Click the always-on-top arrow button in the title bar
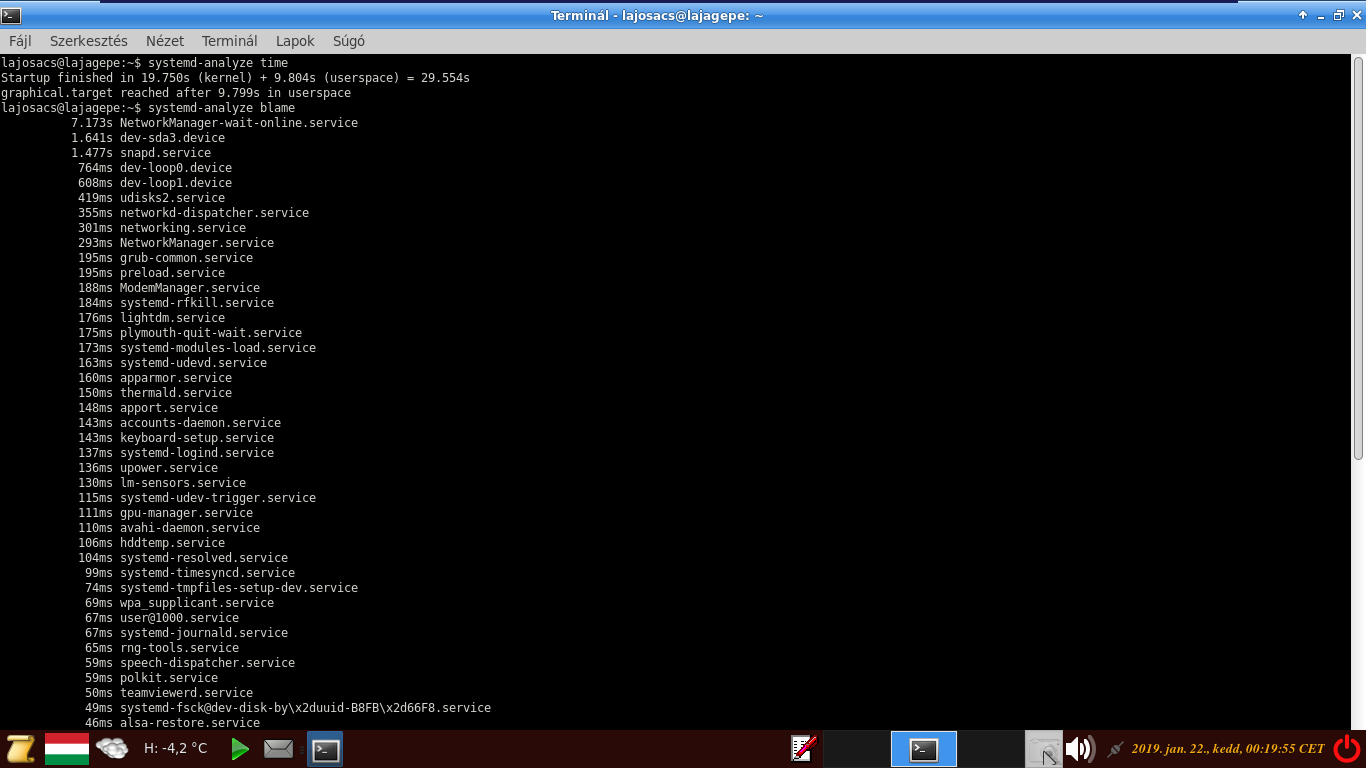The height and width of the screenshot is (768, 1366). (1303, 15)
